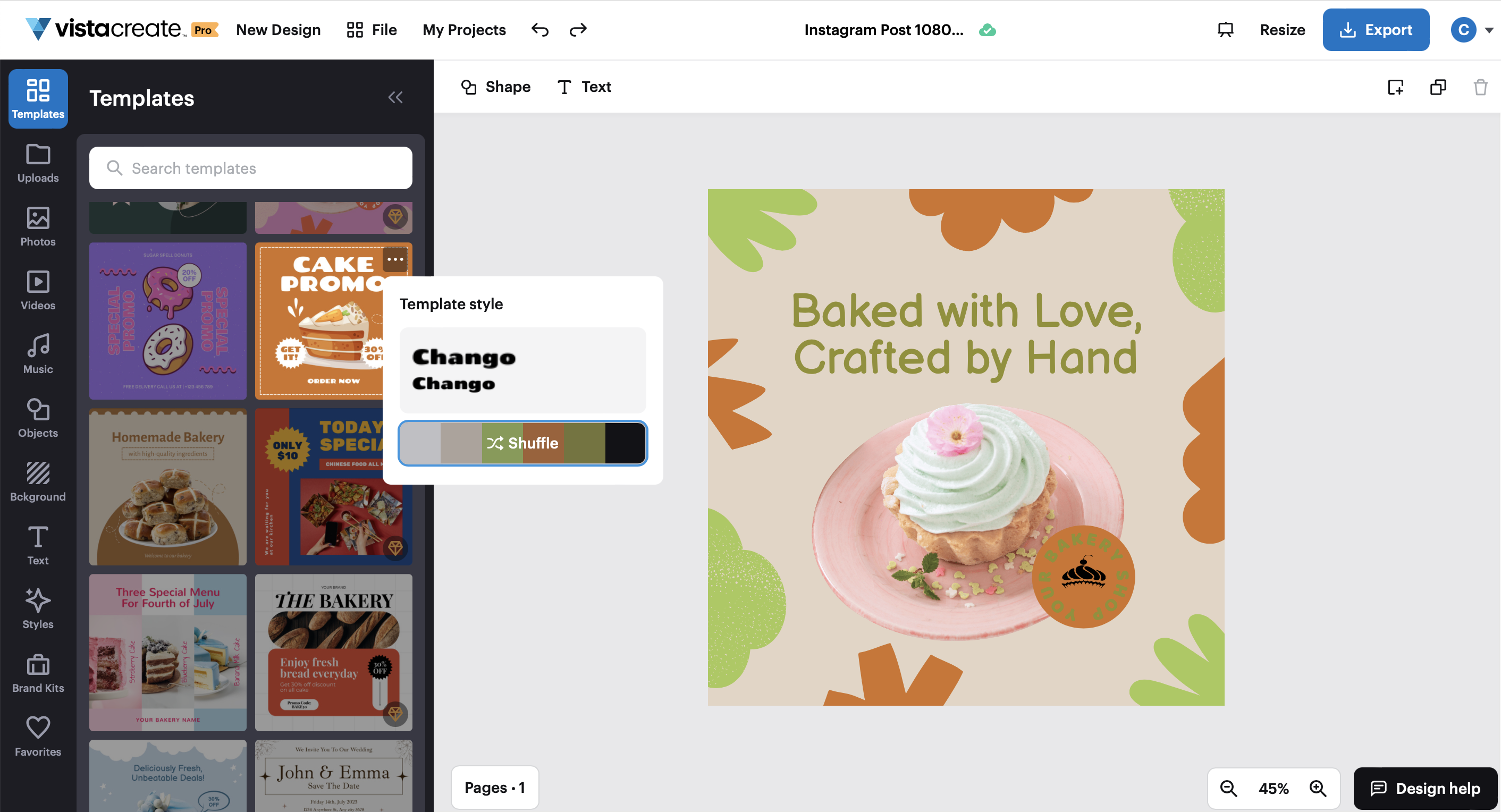Image resolution: width=1501 pixels, height=812 pixels.
Task: Shuffle the template color palette
Action: pyautogui.click(x=522, y=443)
